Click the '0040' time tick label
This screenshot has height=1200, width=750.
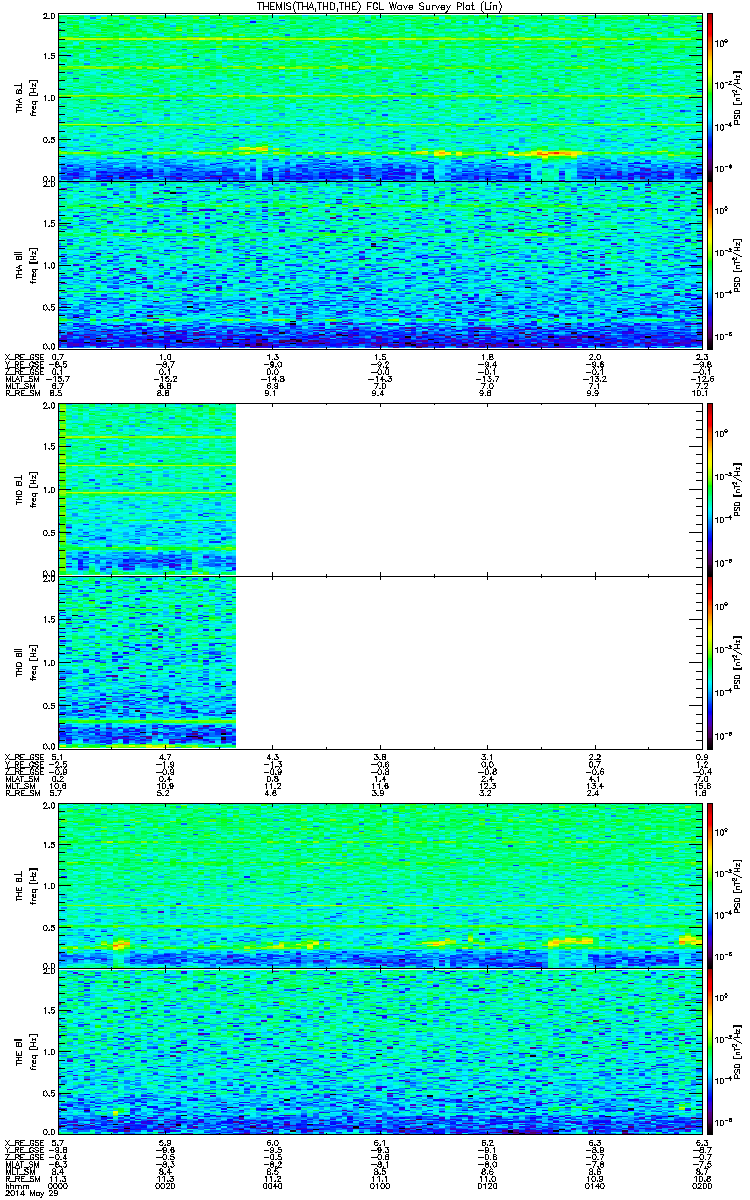point(272,1187)
